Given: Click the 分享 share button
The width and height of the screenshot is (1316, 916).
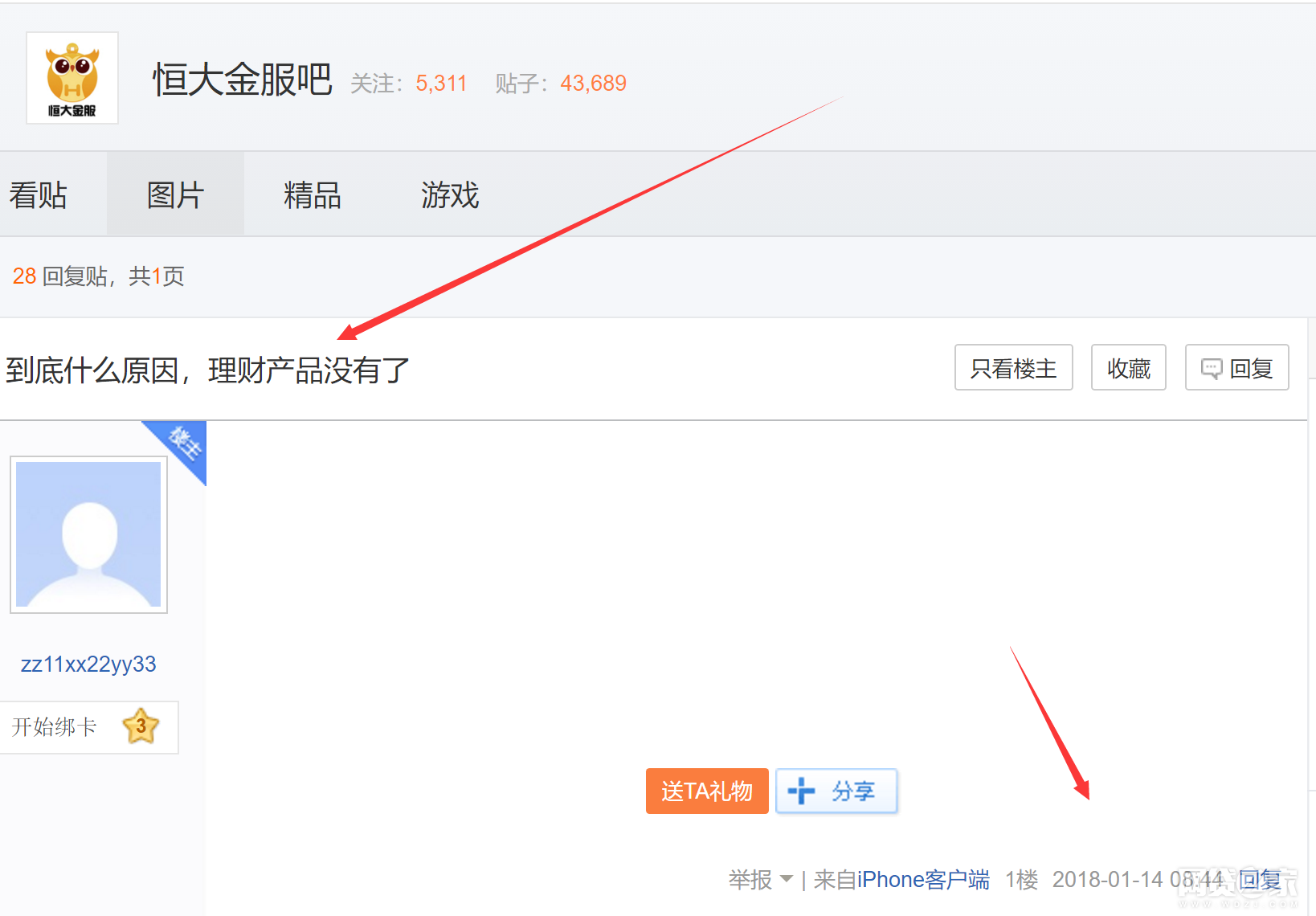Looking at the screenshot, I should [x=836, y=791].
